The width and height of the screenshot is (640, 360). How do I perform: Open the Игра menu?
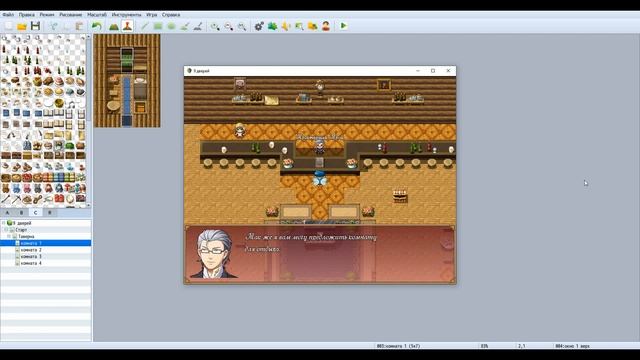click(x=151, y=15)
